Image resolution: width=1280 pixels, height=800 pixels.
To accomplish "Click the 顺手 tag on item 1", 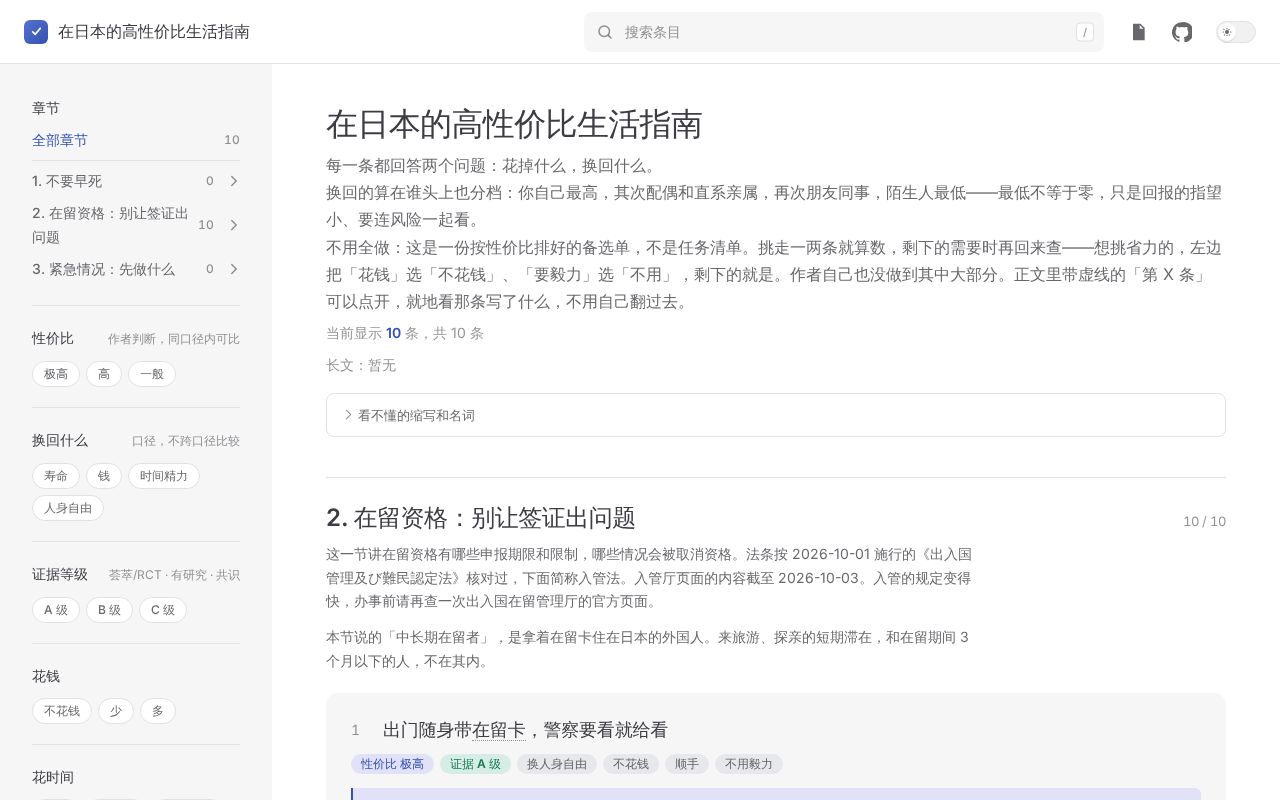I will pos(687,764).
